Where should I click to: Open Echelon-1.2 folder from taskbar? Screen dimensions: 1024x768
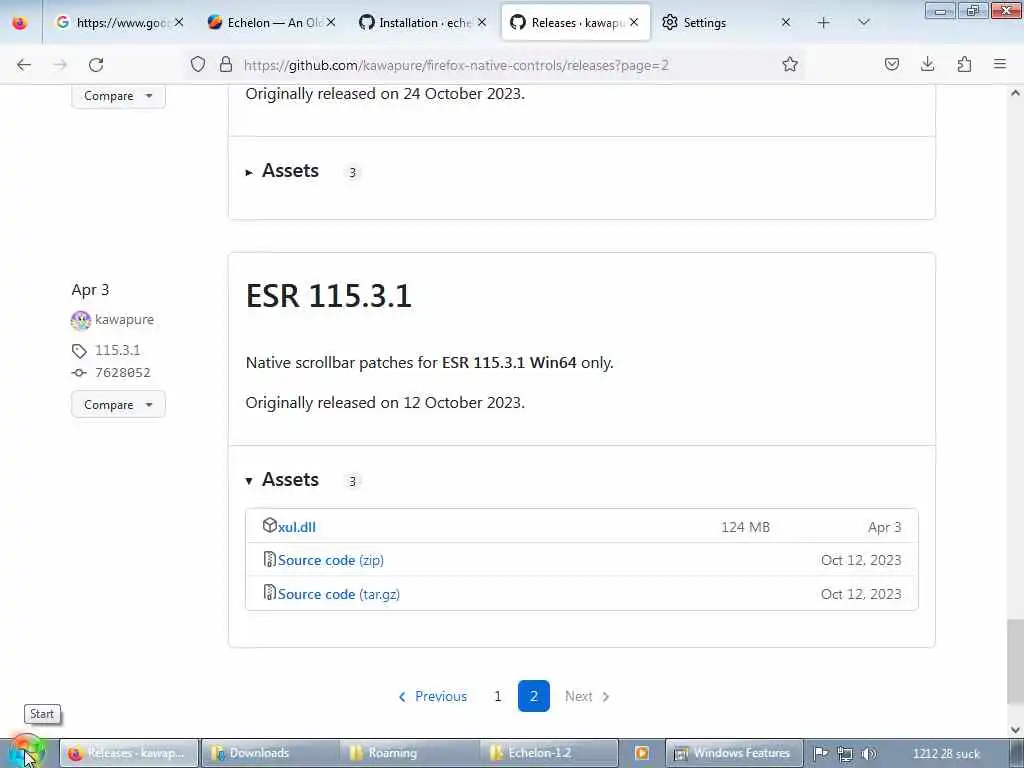(549, 753)
